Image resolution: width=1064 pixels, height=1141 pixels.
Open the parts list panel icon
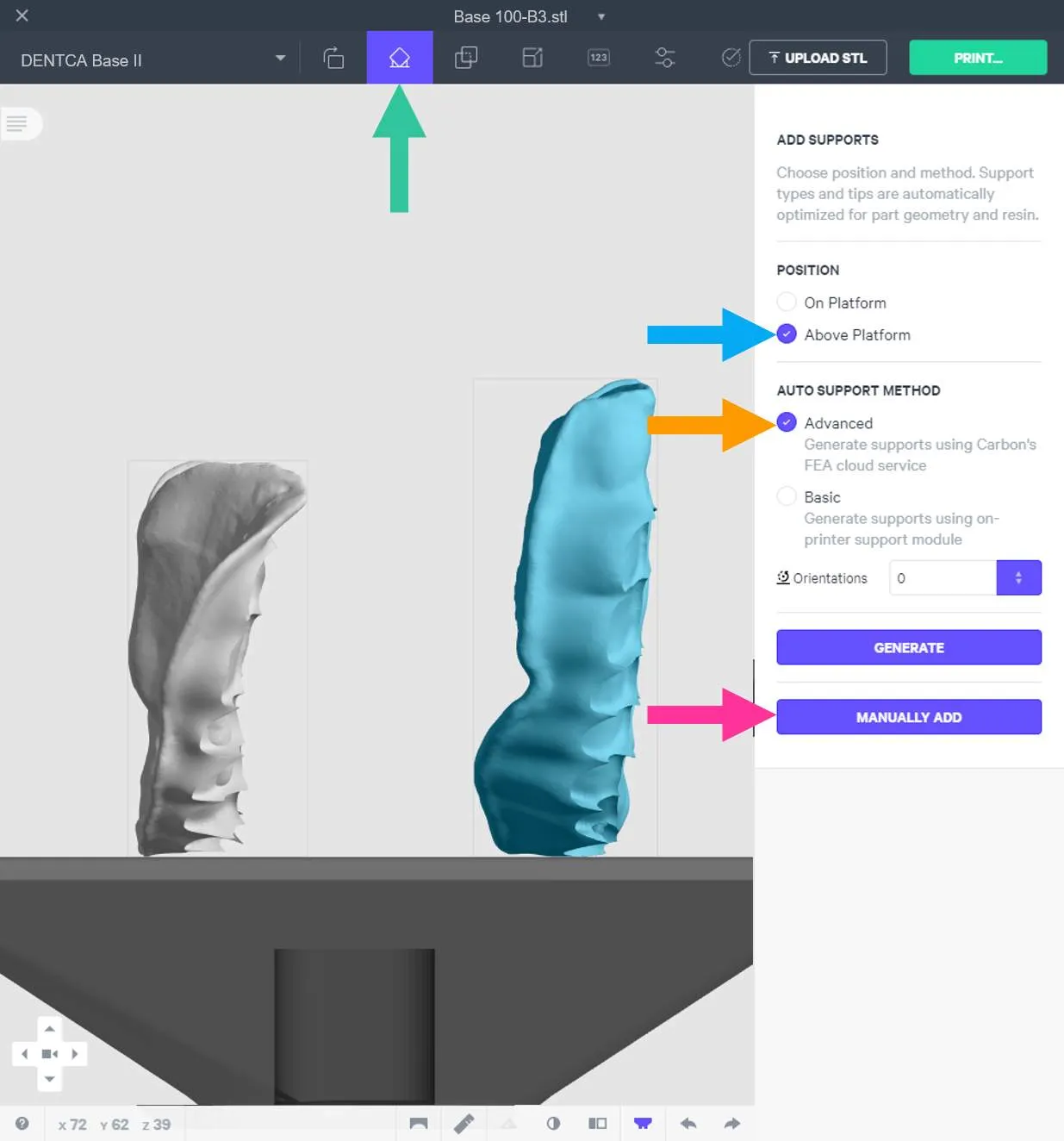[x=17, y=123]
